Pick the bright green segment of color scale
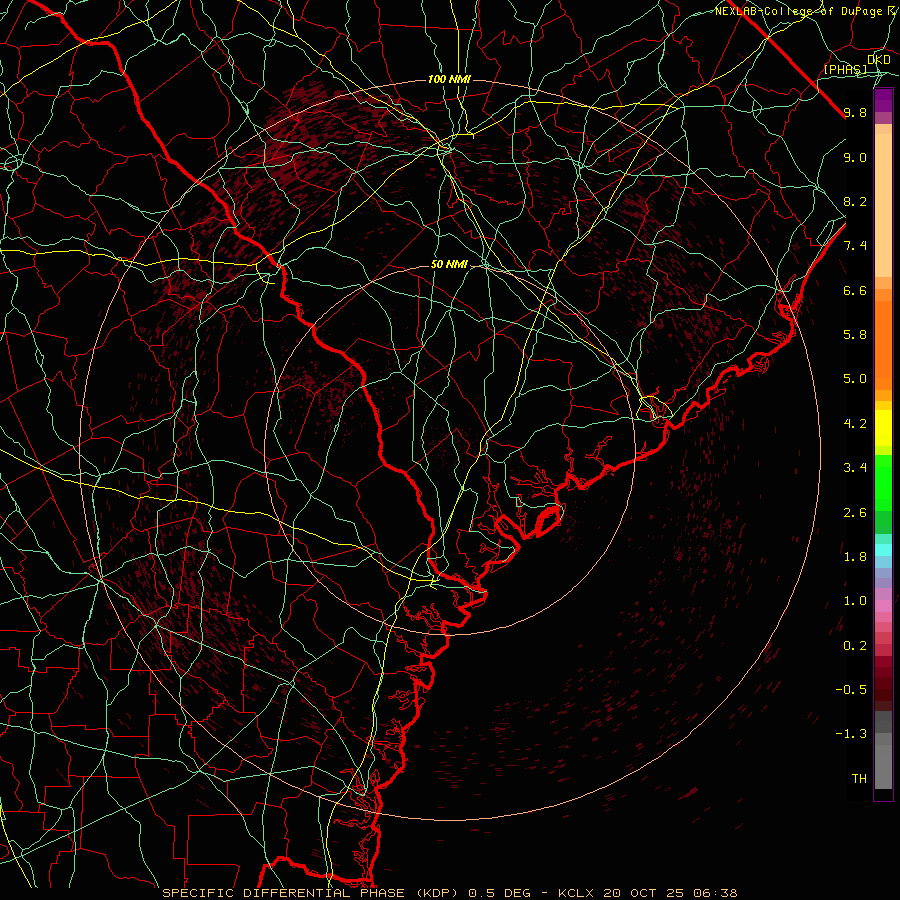This screenshot has height=900, width=900. click(x=883, y=482)
